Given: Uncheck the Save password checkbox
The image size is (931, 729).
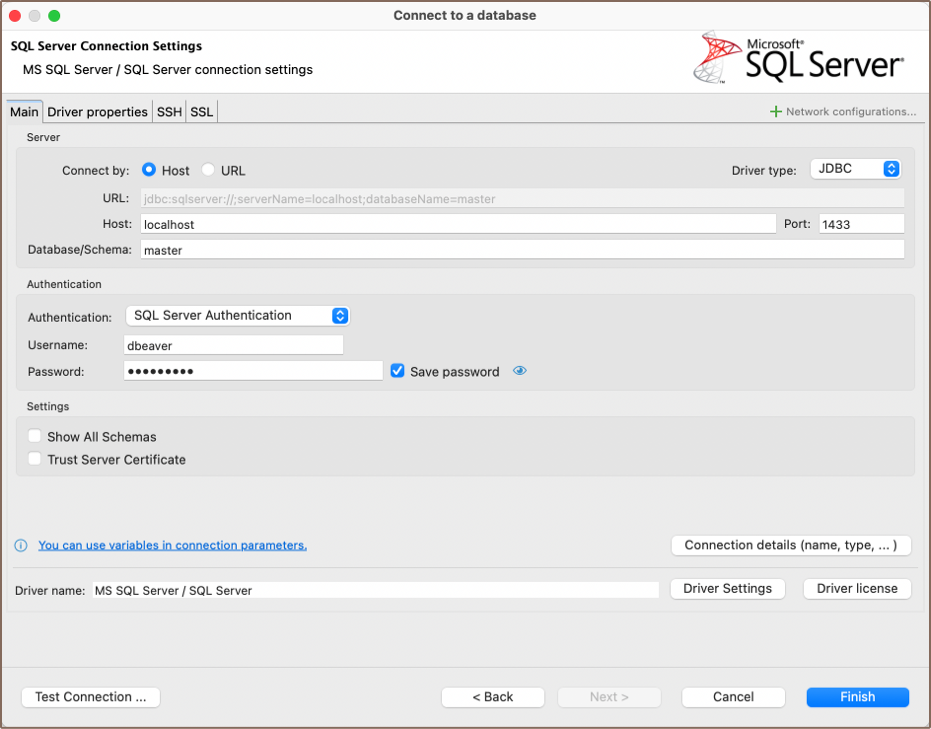Looking at the screenshot, I should [398, 371].
